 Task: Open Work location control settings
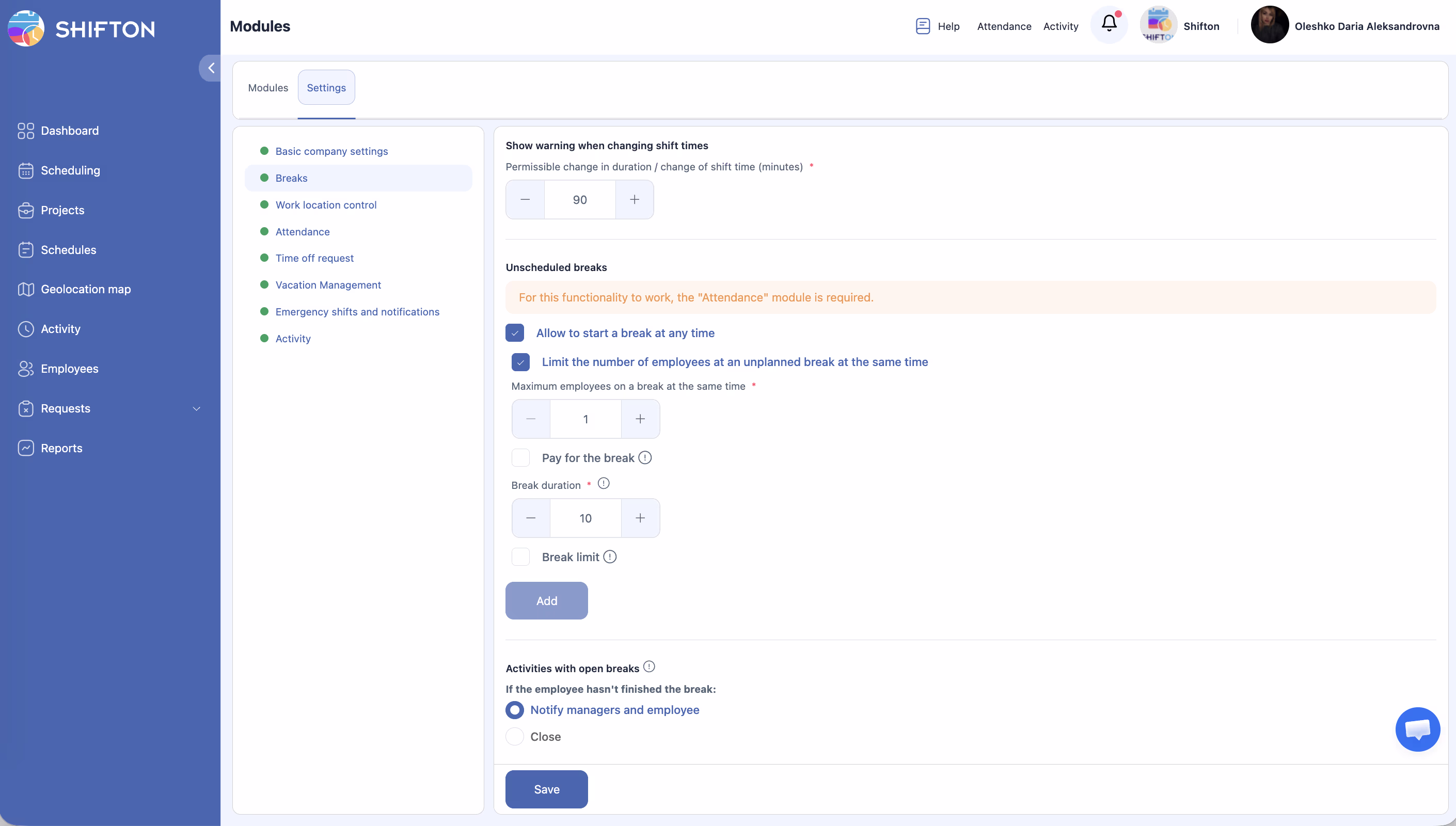coord(326,205)
